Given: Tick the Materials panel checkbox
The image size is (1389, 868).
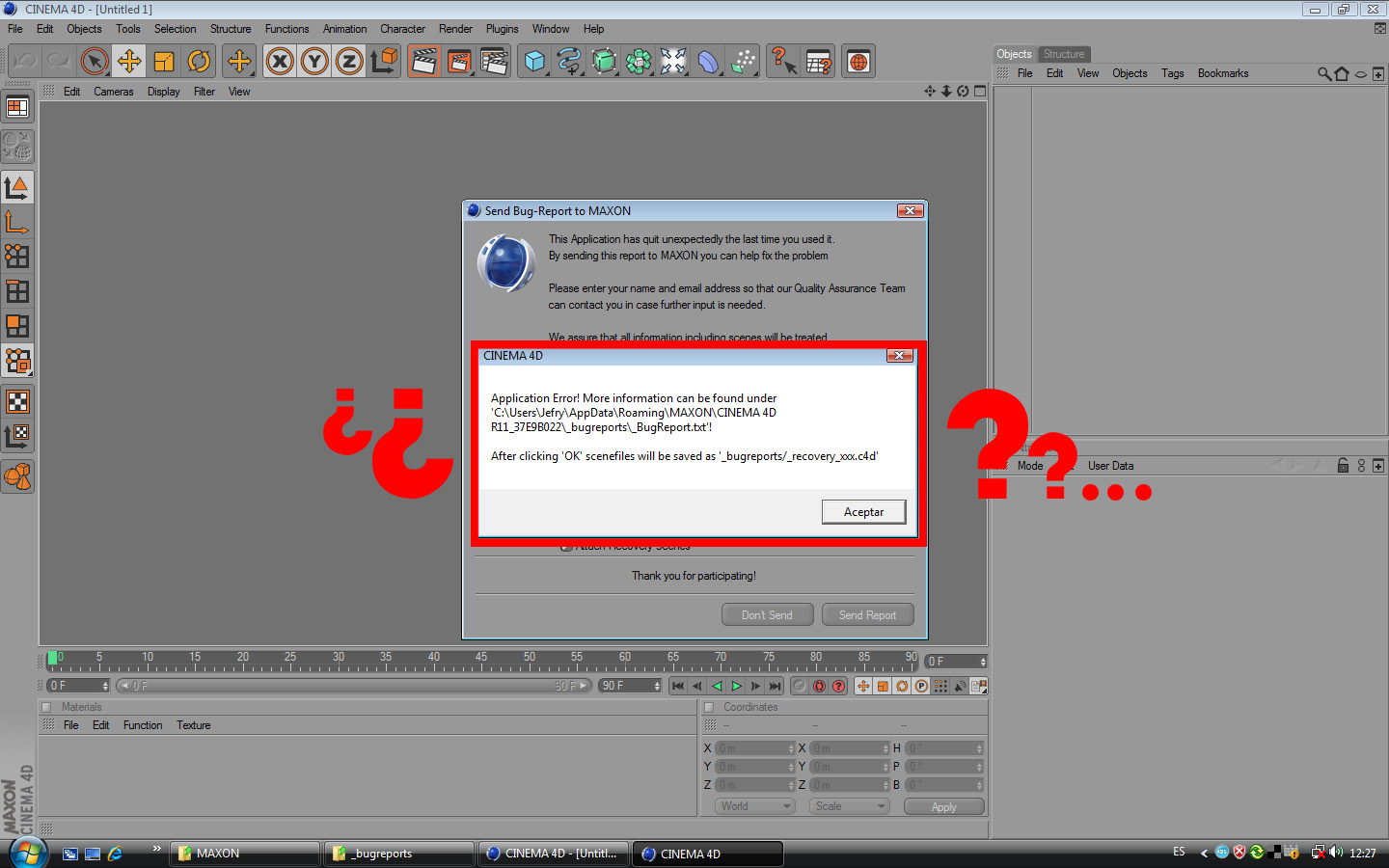Looking at the screenshot, I should [x=46, y=707].
